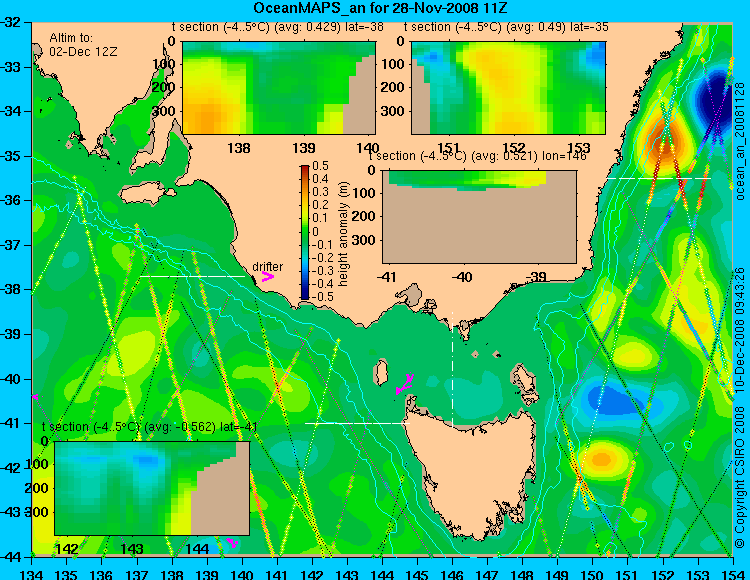Click the '10-Dec-2008 09:43:26' timestamp
Viewport: 750px width, 580px height.
740,329
